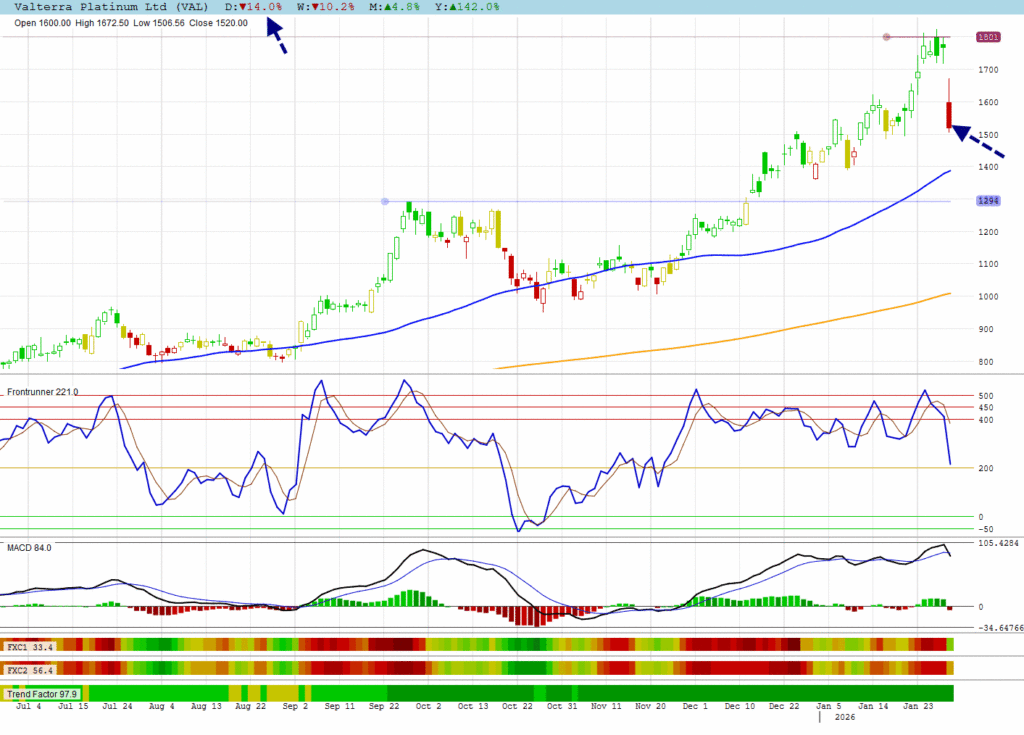Image resolution: width=1024 pixels, height=735 pixels.
Task: Click the FXC1 33.4 label
Action: coord(29,646)
